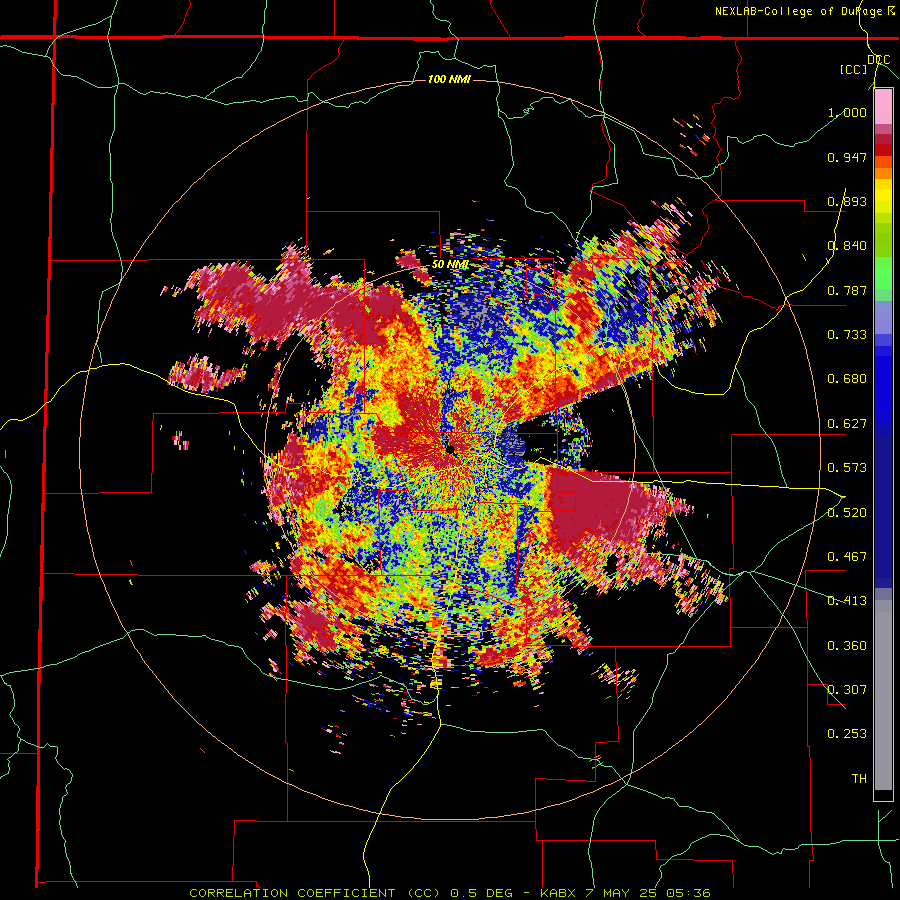Select the 0.467 scale value
The width and height of the screenshot is (900, 900).
pos(847,557)
